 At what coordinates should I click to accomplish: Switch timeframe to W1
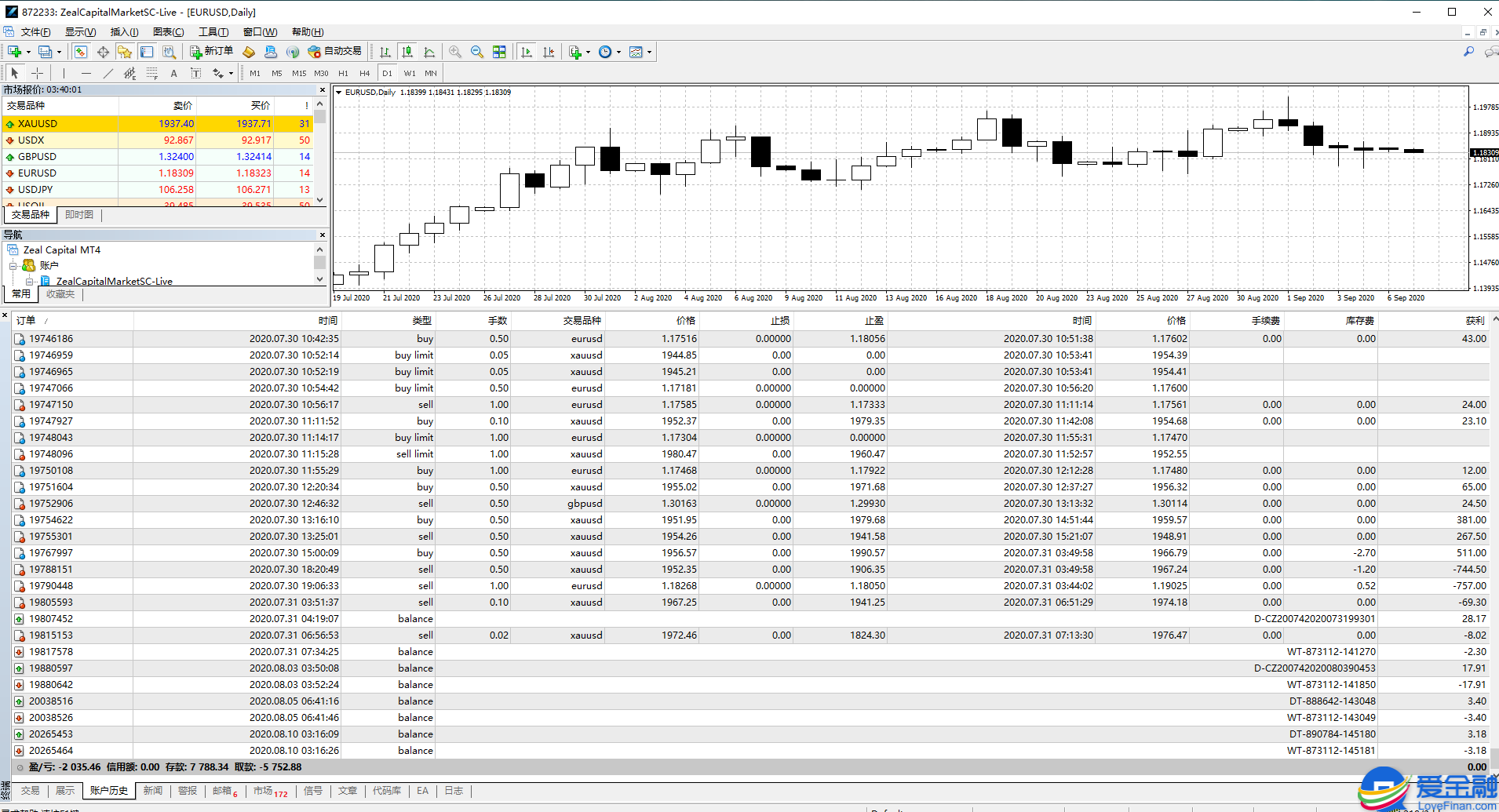click(x=410, y=73)
